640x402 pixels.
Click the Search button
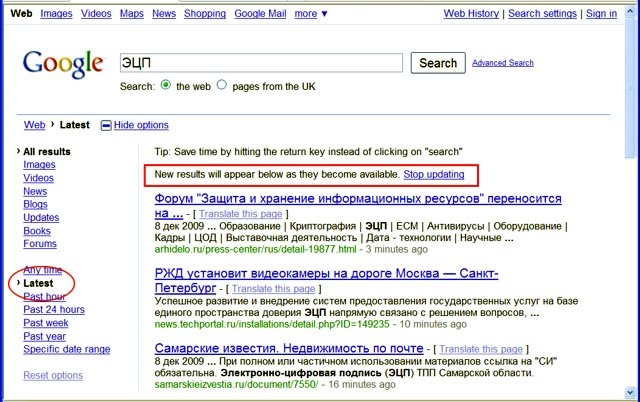click(438, 63)
